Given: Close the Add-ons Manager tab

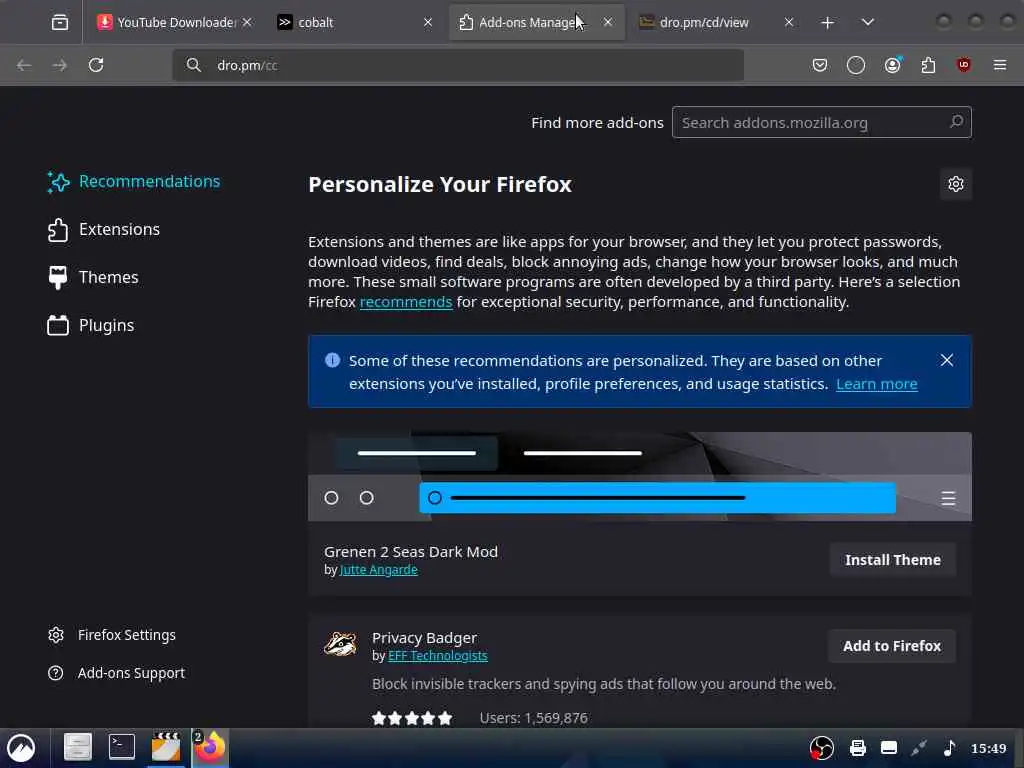Looking at the screenshot, I should [x=608, y=22].
